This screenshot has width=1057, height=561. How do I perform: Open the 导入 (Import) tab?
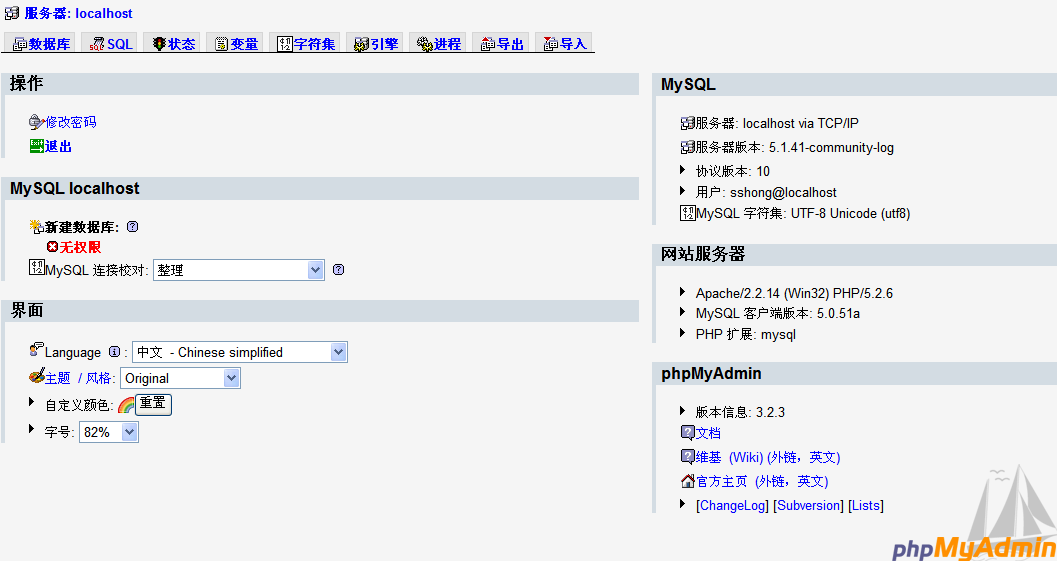pos(565,44)
